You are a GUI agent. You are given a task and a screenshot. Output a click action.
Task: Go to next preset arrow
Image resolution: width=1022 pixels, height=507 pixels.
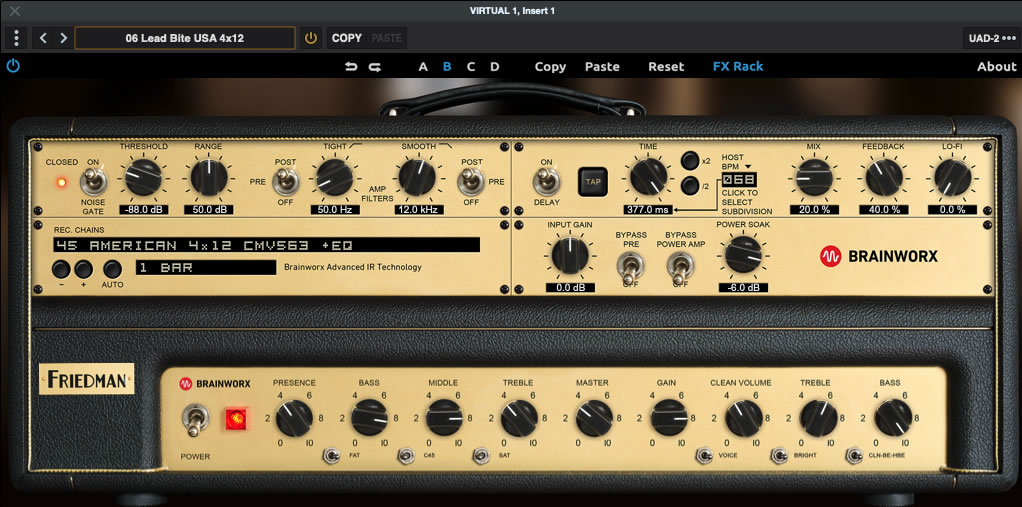pyautogui.click(x=63, y=38)
